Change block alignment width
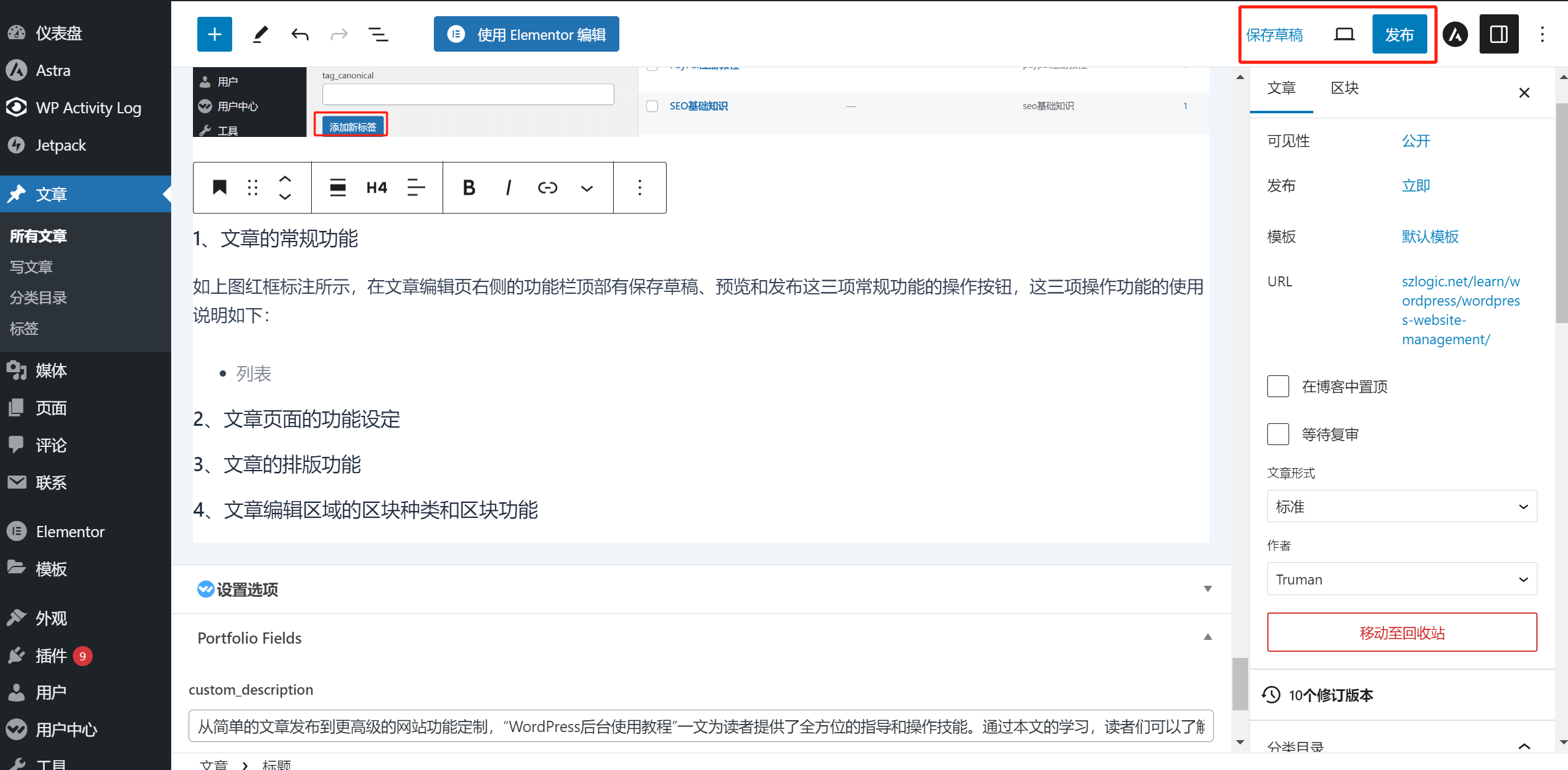1568x770 pixels. [x=337, y=187]
